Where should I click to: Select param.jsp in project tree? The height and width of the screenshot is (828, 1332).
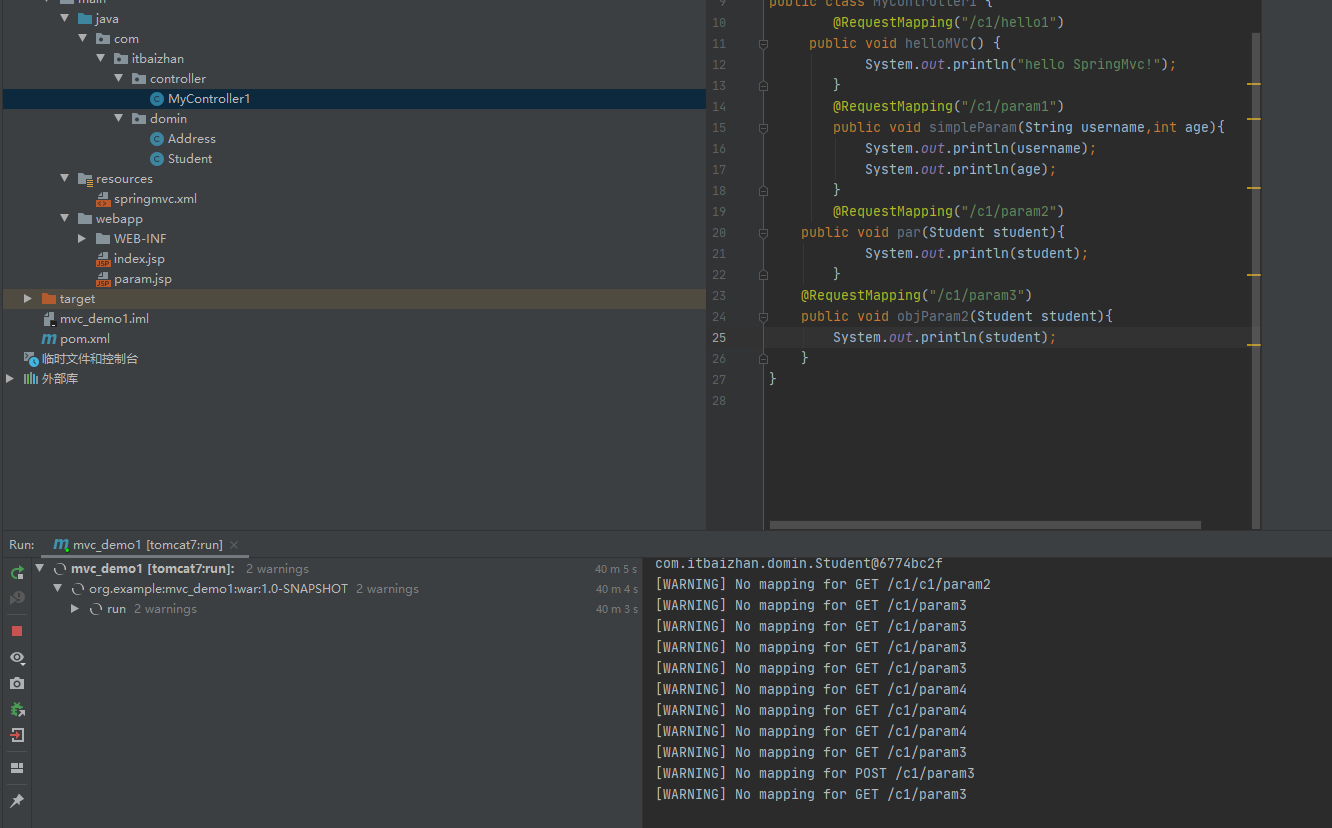pos(143,279)
